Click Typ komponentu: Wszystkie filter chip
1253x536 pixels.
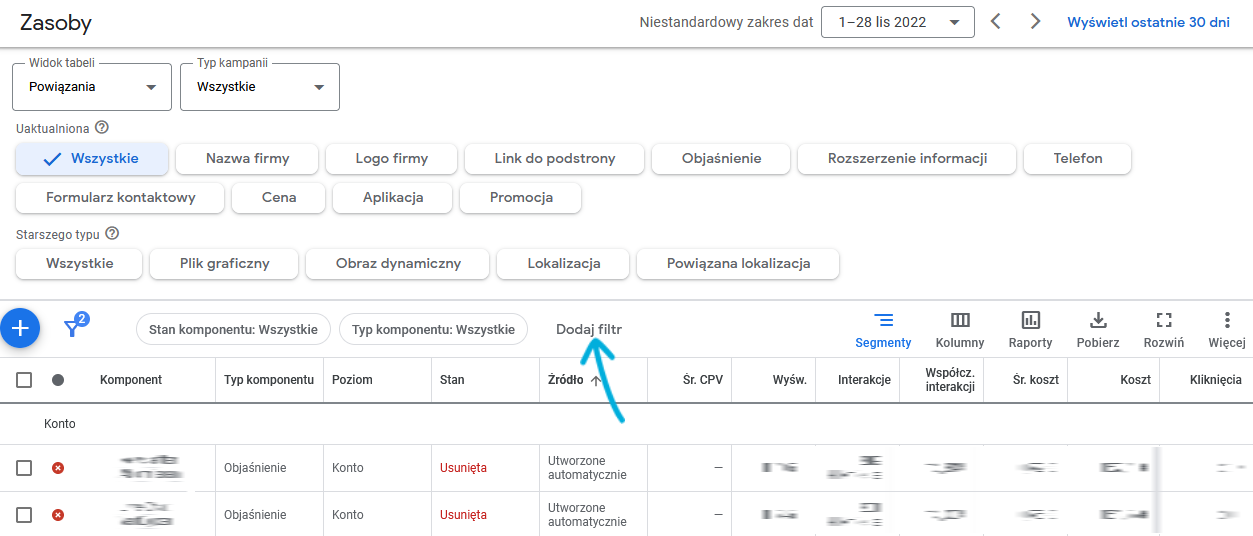[x=433, y=329]
